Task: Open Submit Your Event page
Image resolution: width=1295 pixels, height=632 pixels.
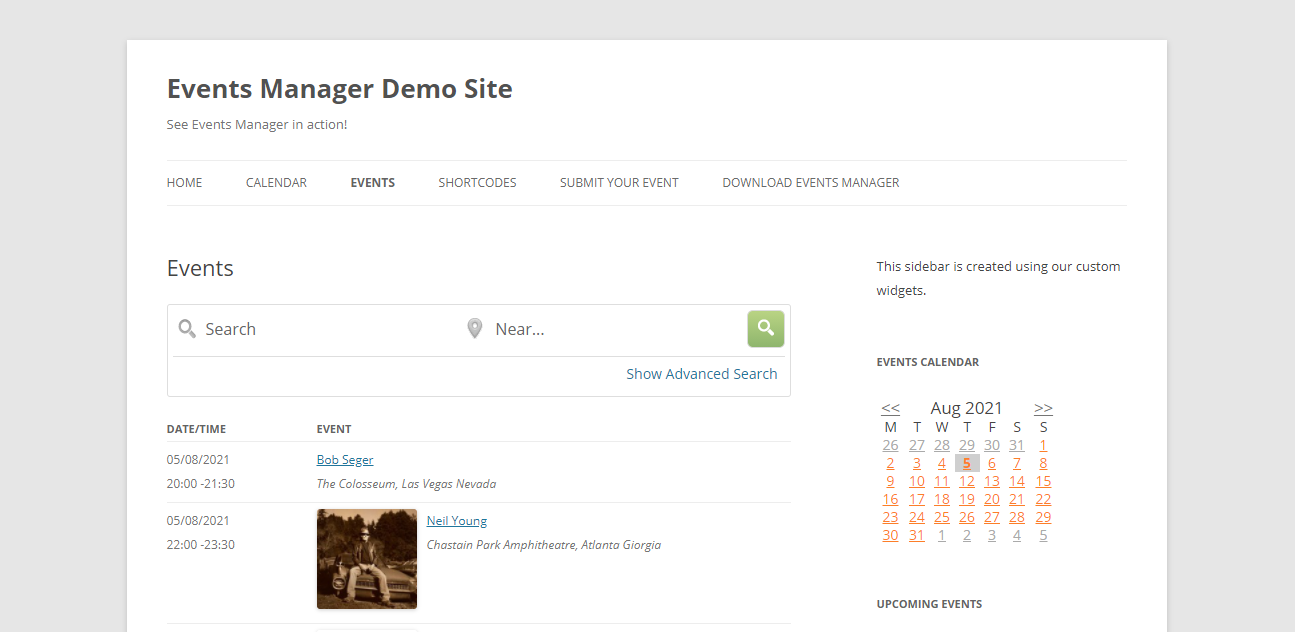Action: 619,183
